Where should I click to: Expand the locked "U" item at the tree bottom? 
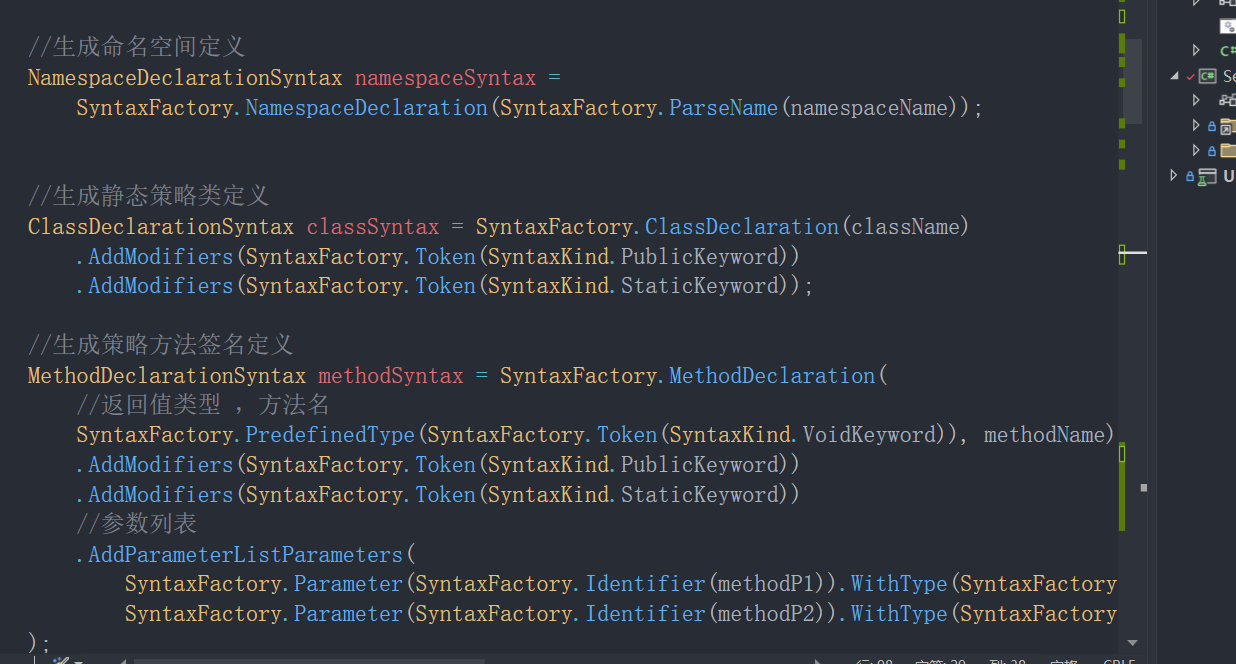pyautogui.click(x=1175, y=174)
